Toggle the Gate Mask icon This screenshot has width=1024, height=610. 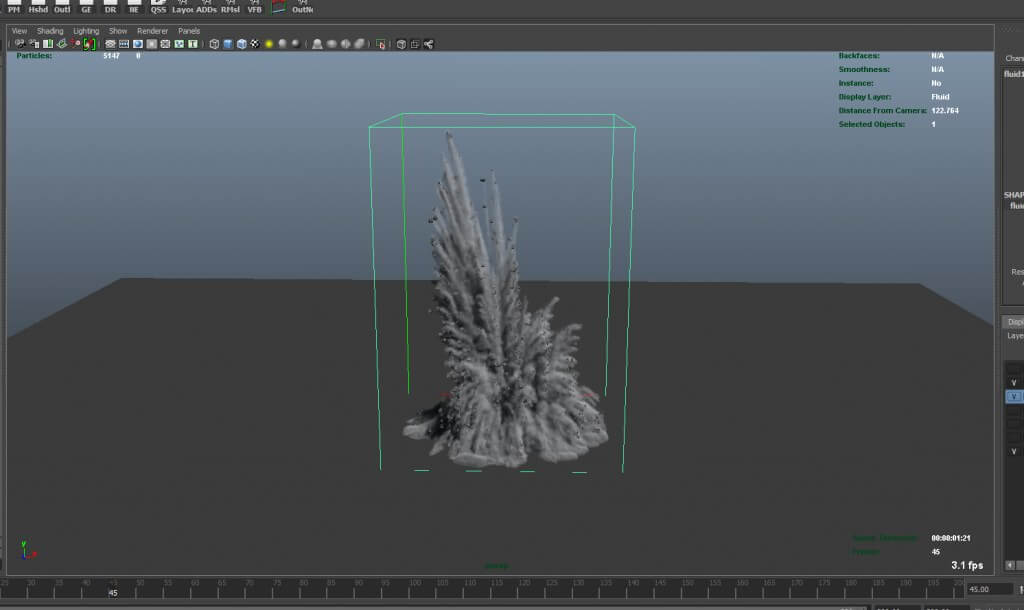[152, 44]
